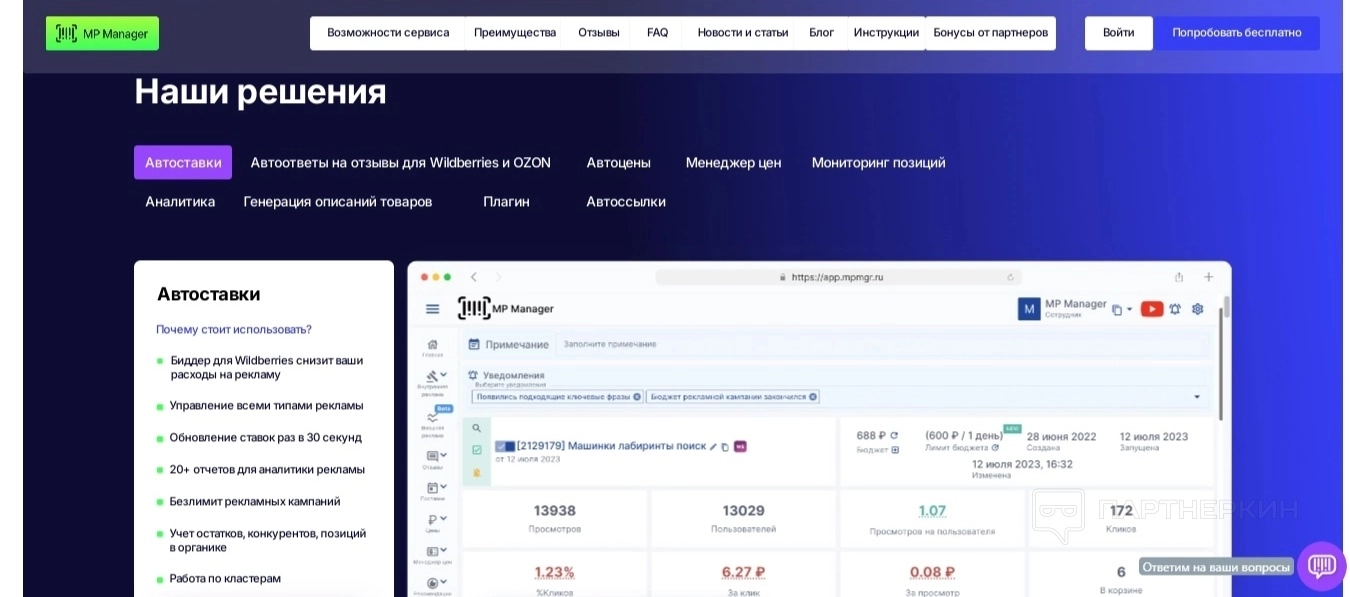This screenshot has height=597, width=1350.
Task: Expand the Отзывы sidebar section chevron
Action: click(x=443, y=455)
